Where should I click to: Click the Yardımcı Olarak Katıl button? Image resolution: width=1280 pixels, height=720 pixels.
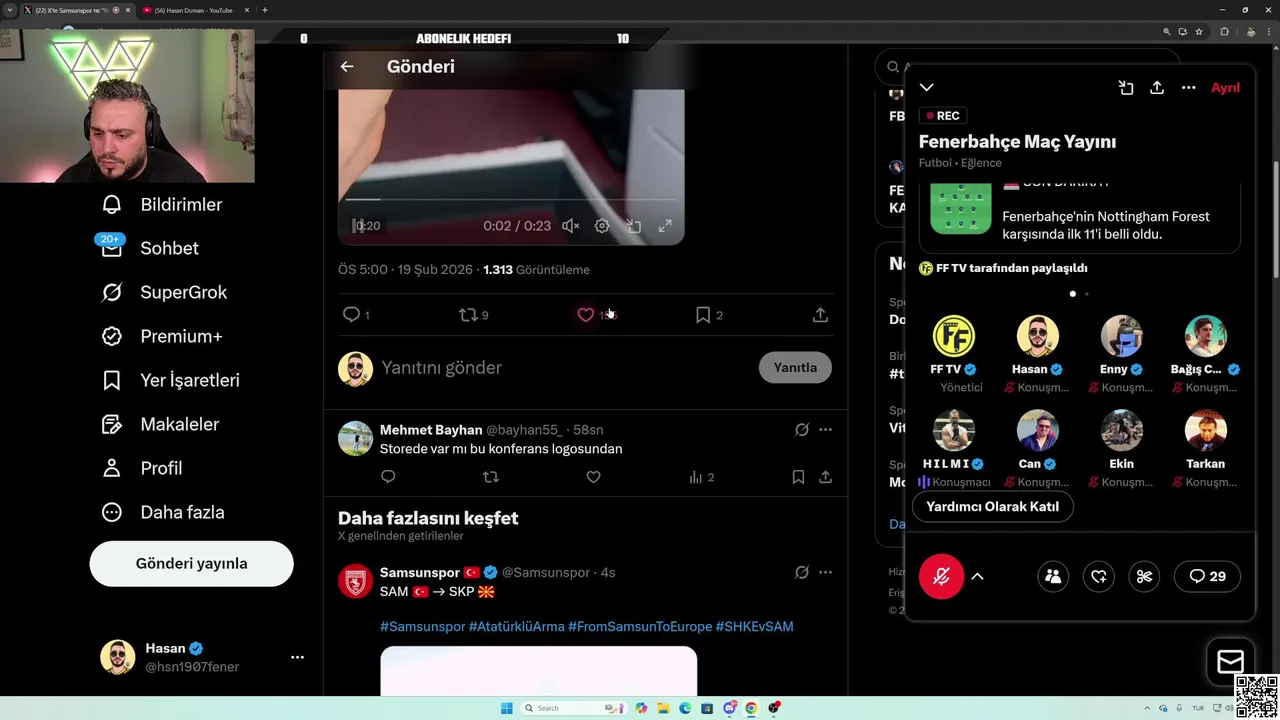pyautogui.click(x=992, y=506)
